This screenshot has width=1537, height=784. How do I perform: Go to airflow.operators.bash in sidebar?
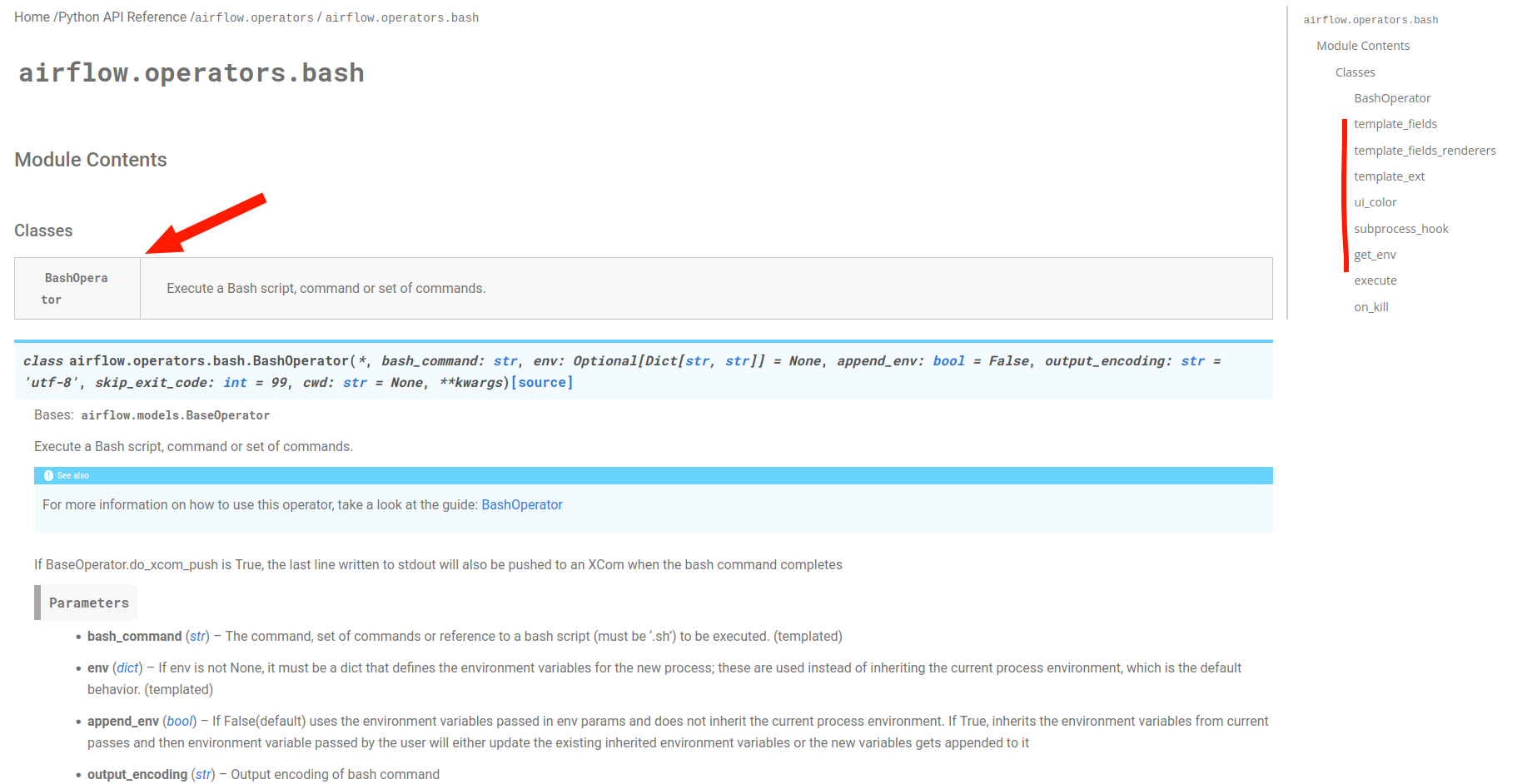(x=1370, y=20)
